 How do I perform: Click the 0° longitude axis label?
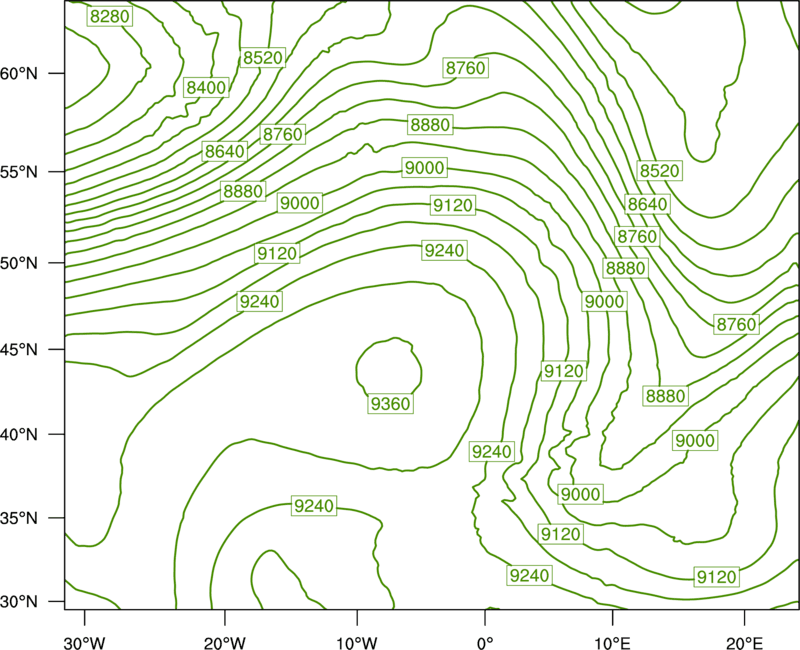485,643
